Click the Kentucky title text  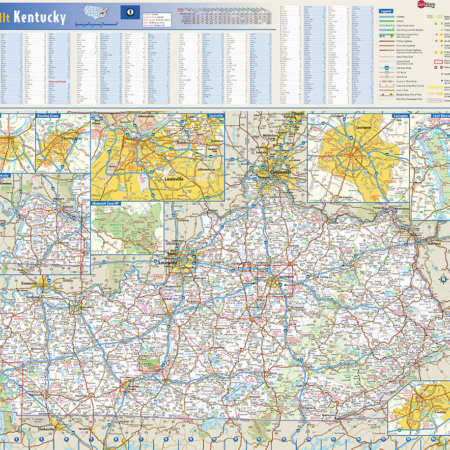pos(40,17)
